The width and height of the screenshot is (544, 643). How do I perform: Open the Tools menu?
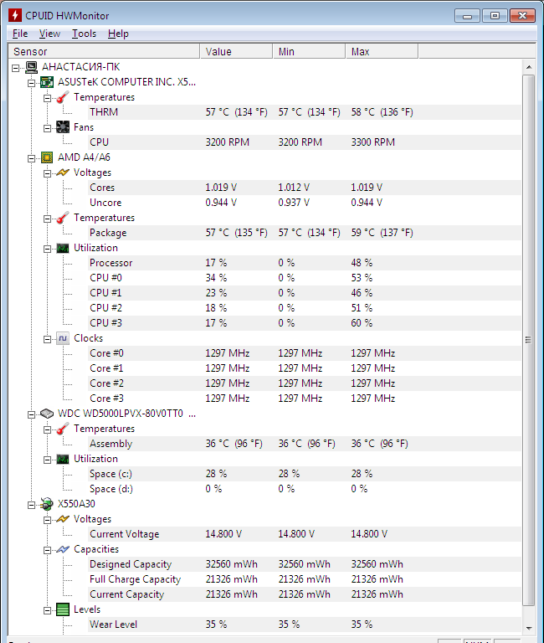click(x=84, y=34)
